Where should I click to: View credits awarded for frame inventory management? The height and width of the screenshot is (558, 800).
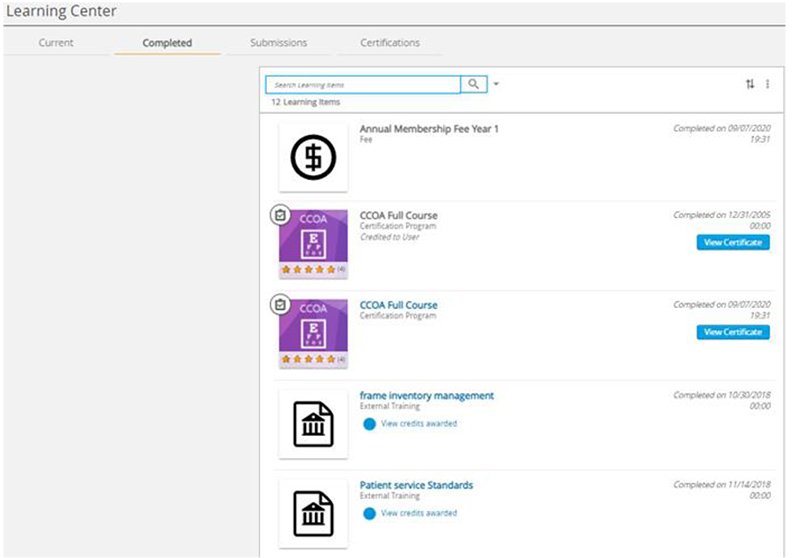coord(419,423)
